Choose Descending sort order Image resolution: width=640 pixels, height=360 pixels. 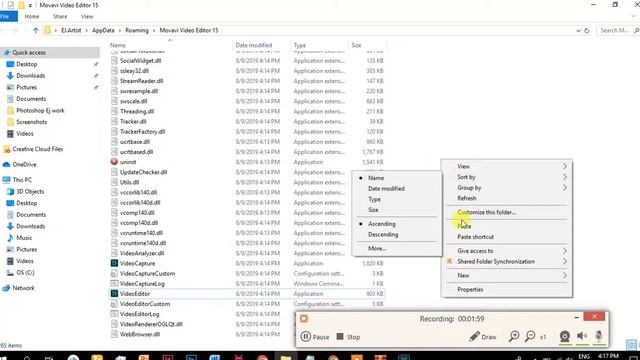[383, 235]
